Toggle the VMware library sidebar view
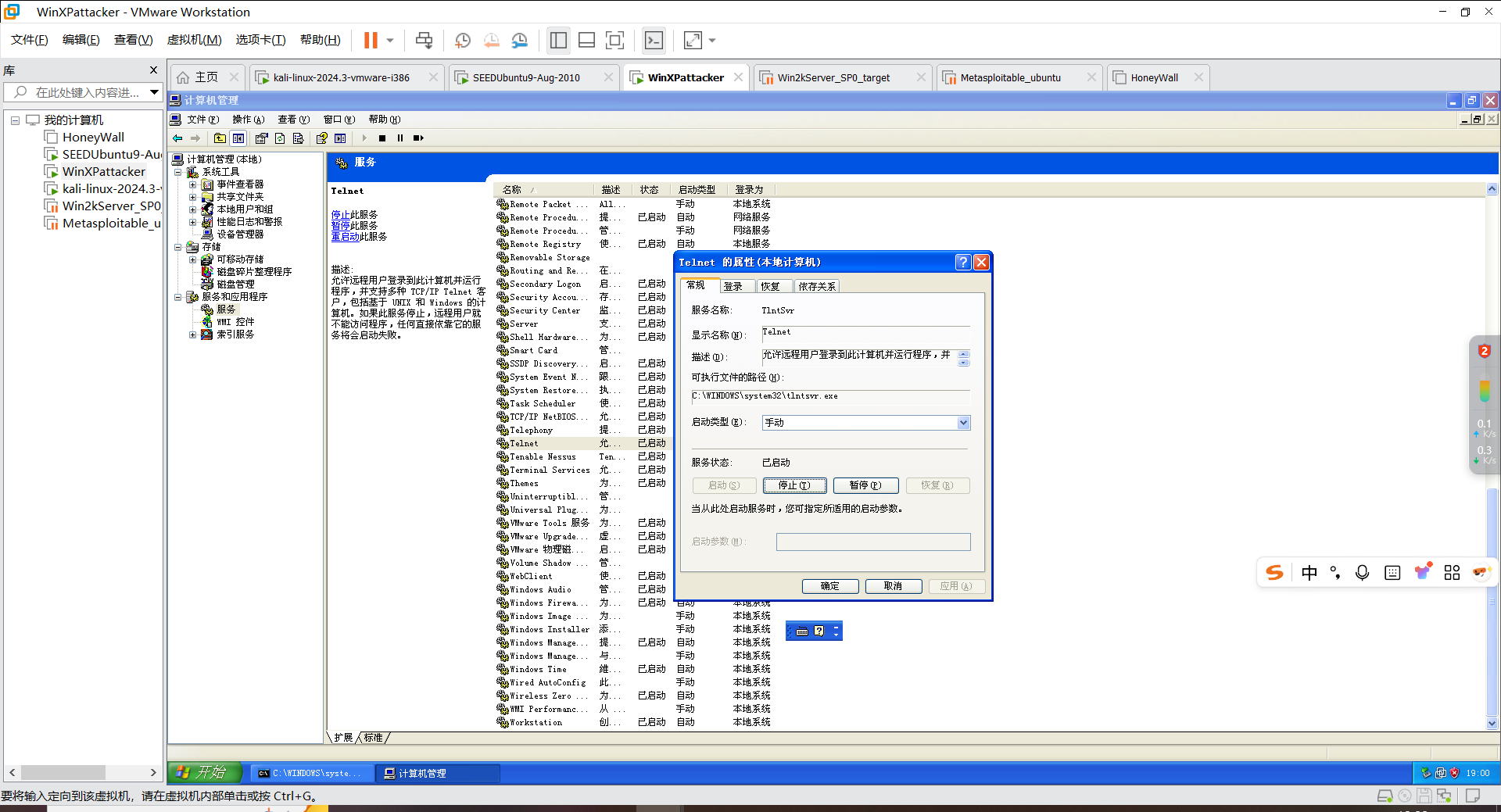The width and height of the screenshot is (1501, 812). pyautogui.click(x=558, y=40)
